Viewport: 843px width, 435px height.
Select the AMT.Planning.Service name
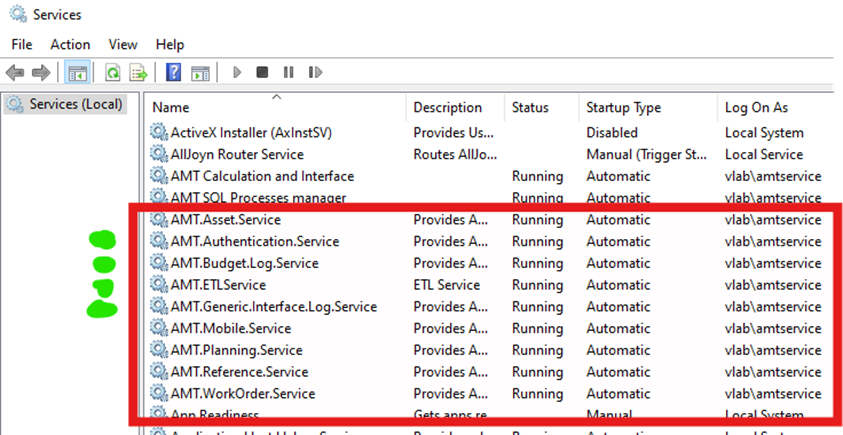point(237,351)
